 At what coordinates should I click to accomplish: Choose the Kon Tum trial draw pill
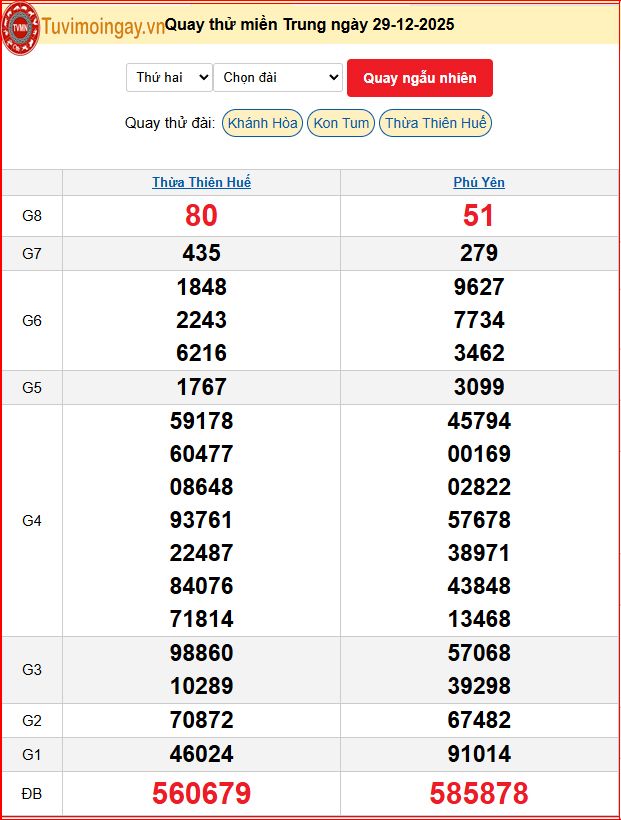click(x=341, y=123)
